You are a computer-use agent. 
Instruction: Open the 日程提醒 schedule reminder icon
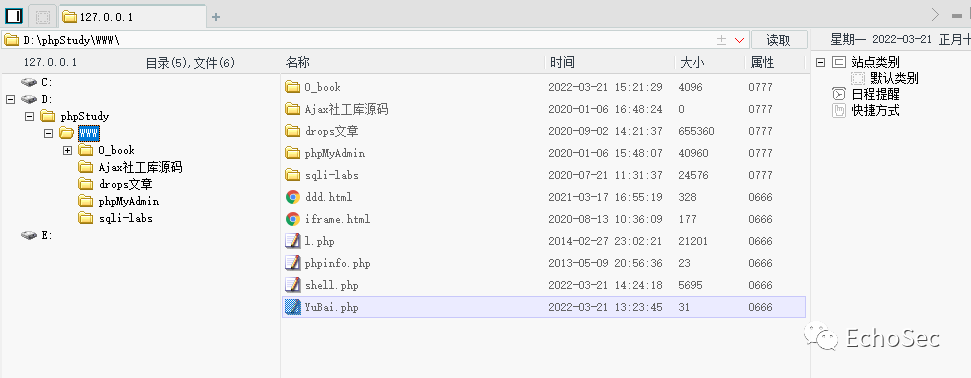[x=838, y=94]
